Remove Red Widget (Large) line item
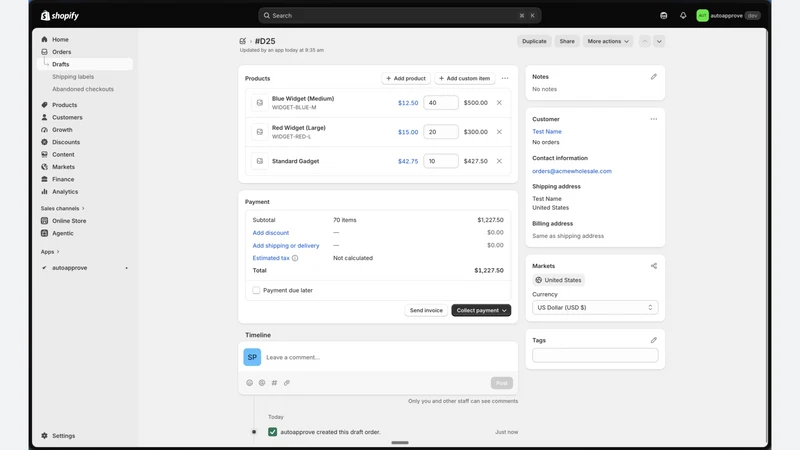This screenshot has height=450, width=800. tap(499, 132)
